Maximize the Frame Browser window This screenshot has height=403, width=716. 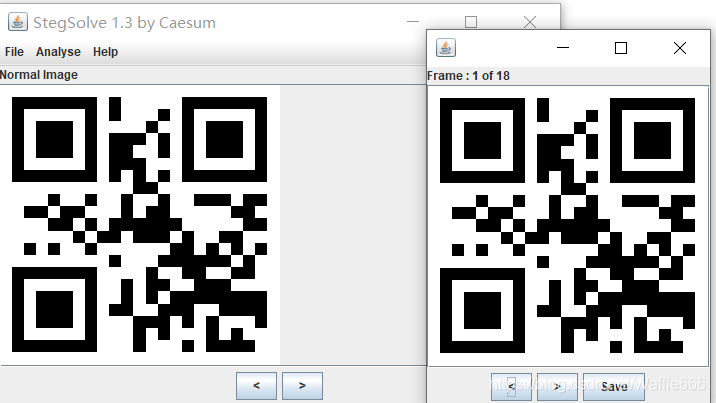pyautogui.click(x=621, y=47)
